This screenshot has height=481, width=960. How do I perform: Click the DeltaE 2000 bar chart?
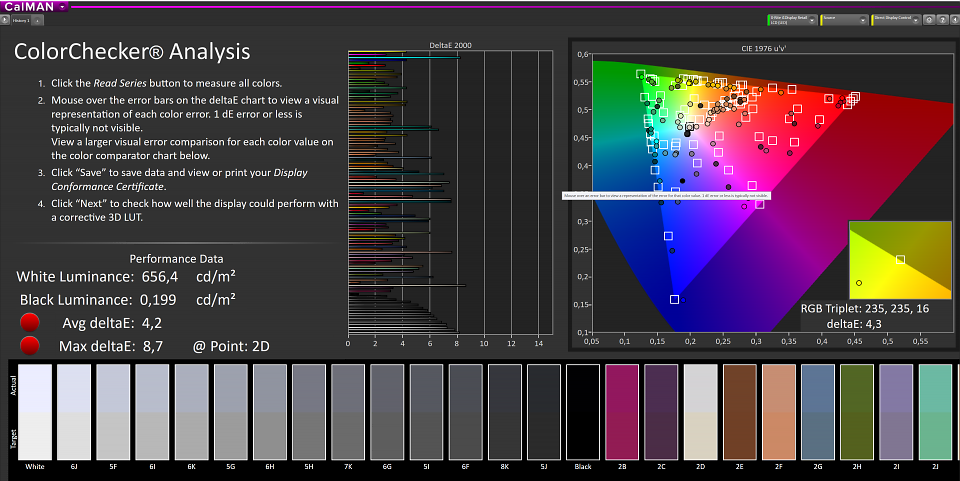click(450, 192)
